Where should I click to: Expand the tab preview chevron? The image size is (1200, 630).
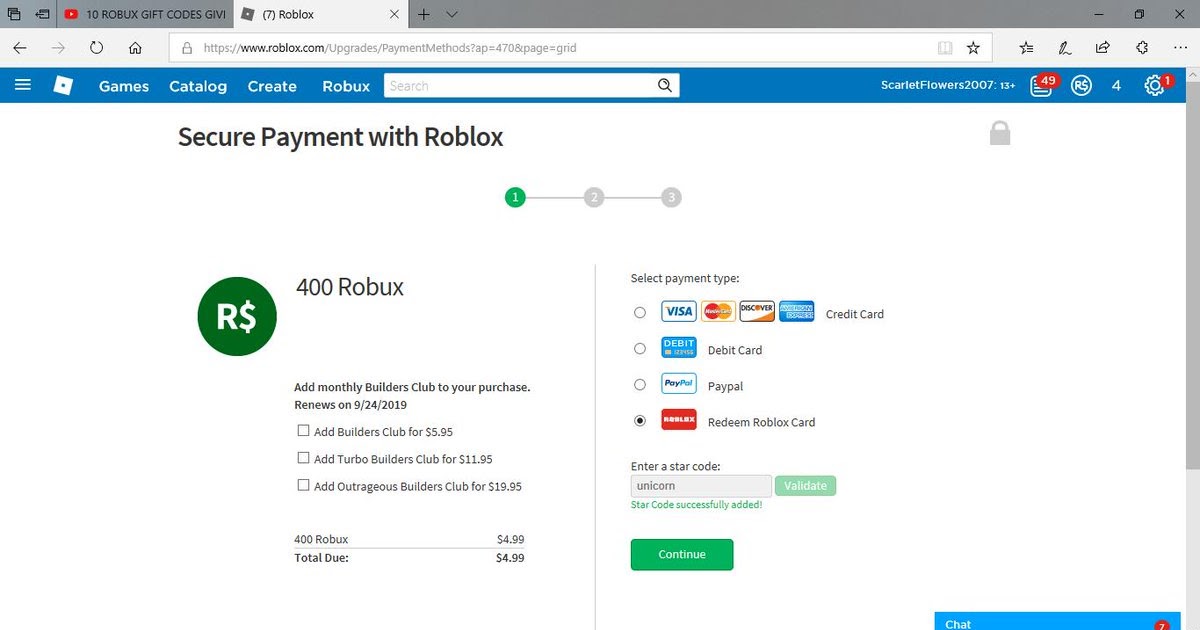coord(452,14)
